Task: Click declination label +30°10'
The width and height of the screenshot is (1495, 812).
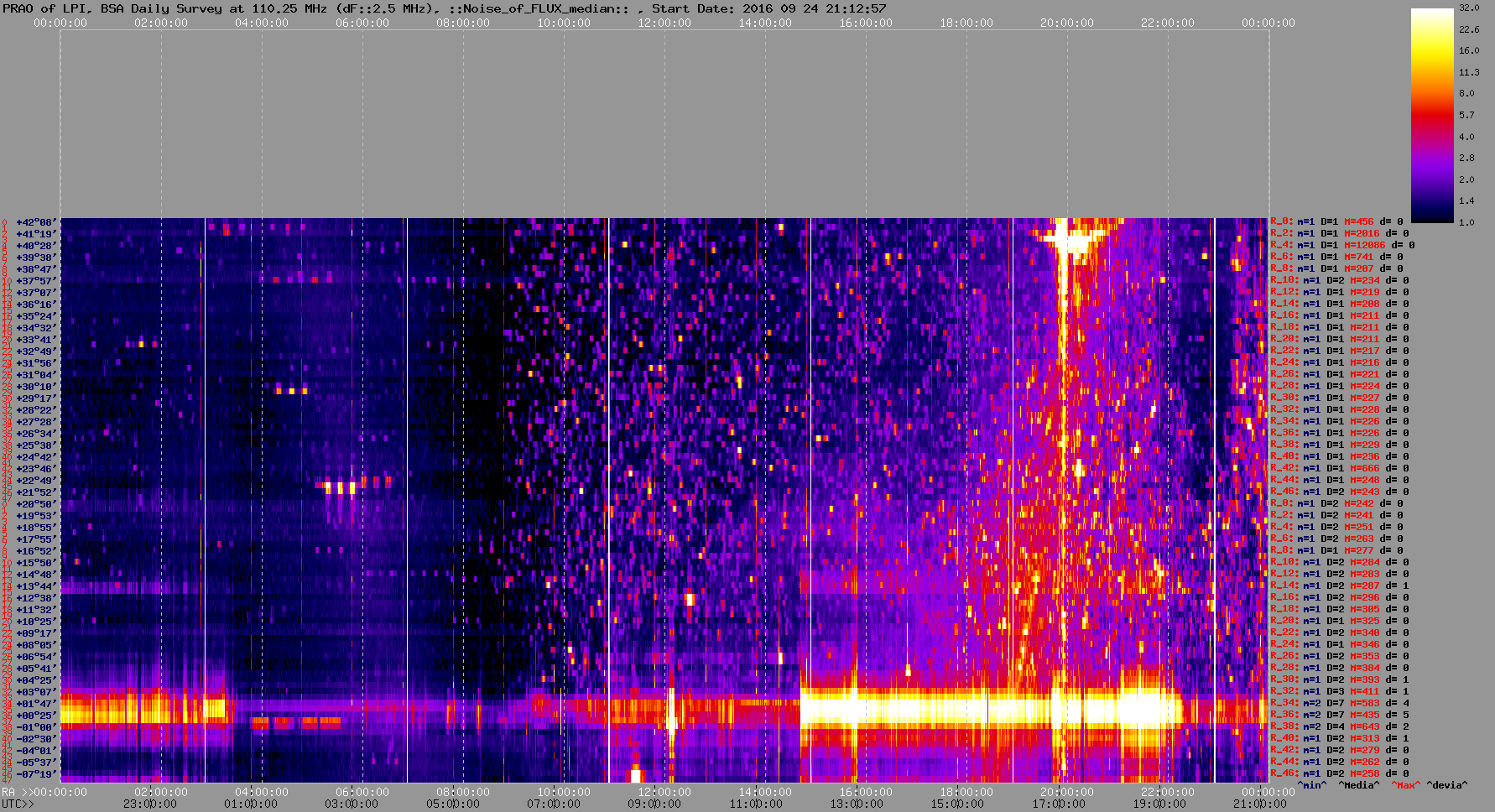Action: (x=37, y=387)
